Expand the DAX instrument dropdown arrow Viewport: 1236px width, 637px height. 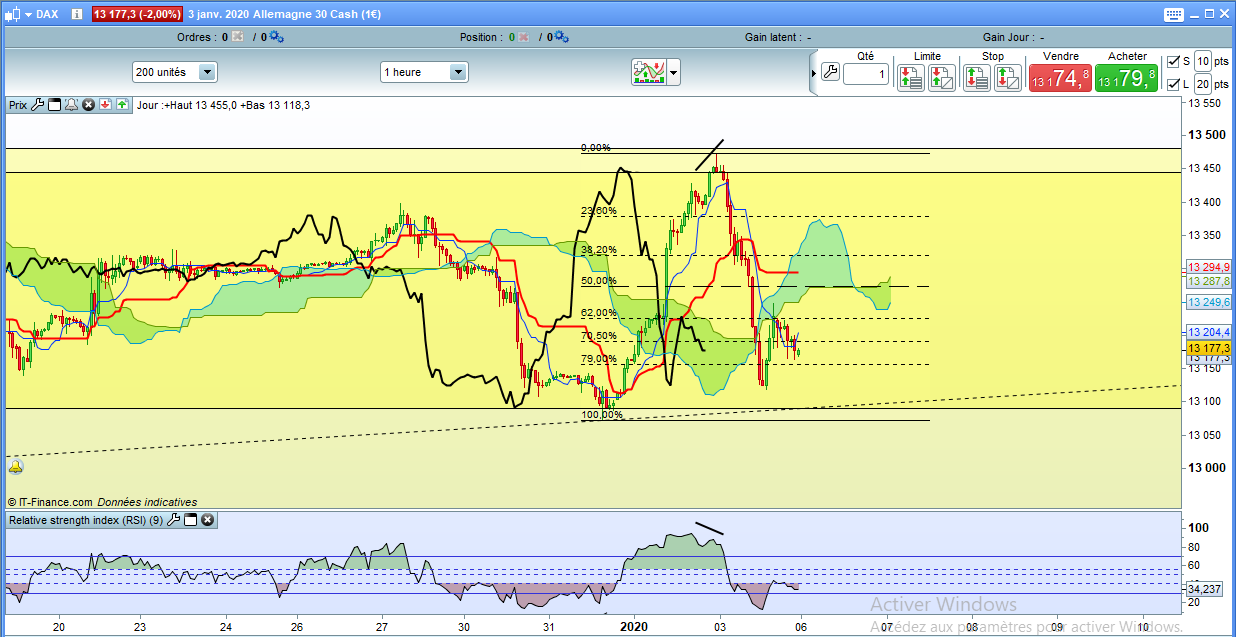(28, 15)
